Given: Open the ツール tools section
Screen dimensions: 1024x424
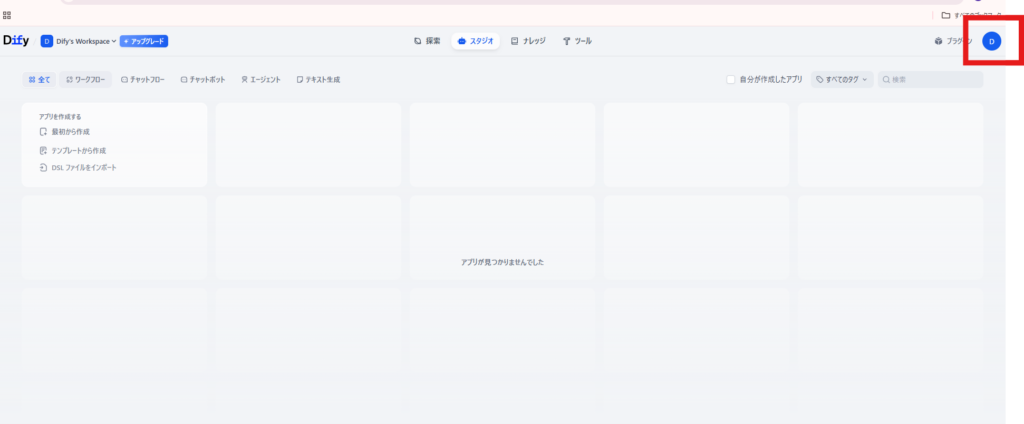Looking at the screenshot, I should (x=577, y=41).
